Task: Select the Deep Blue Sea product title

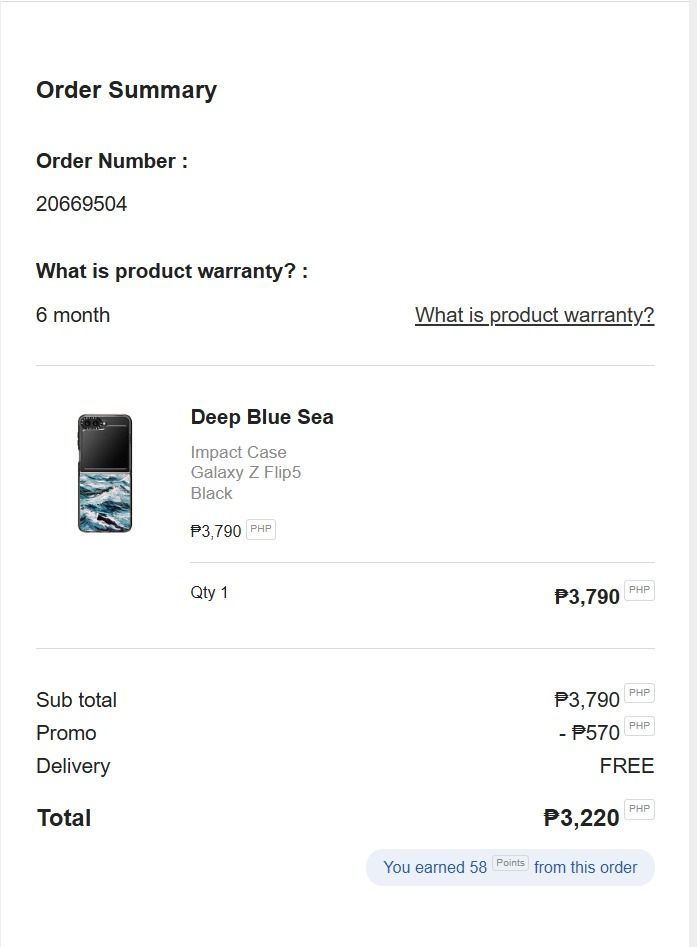Action: (262, 417)
